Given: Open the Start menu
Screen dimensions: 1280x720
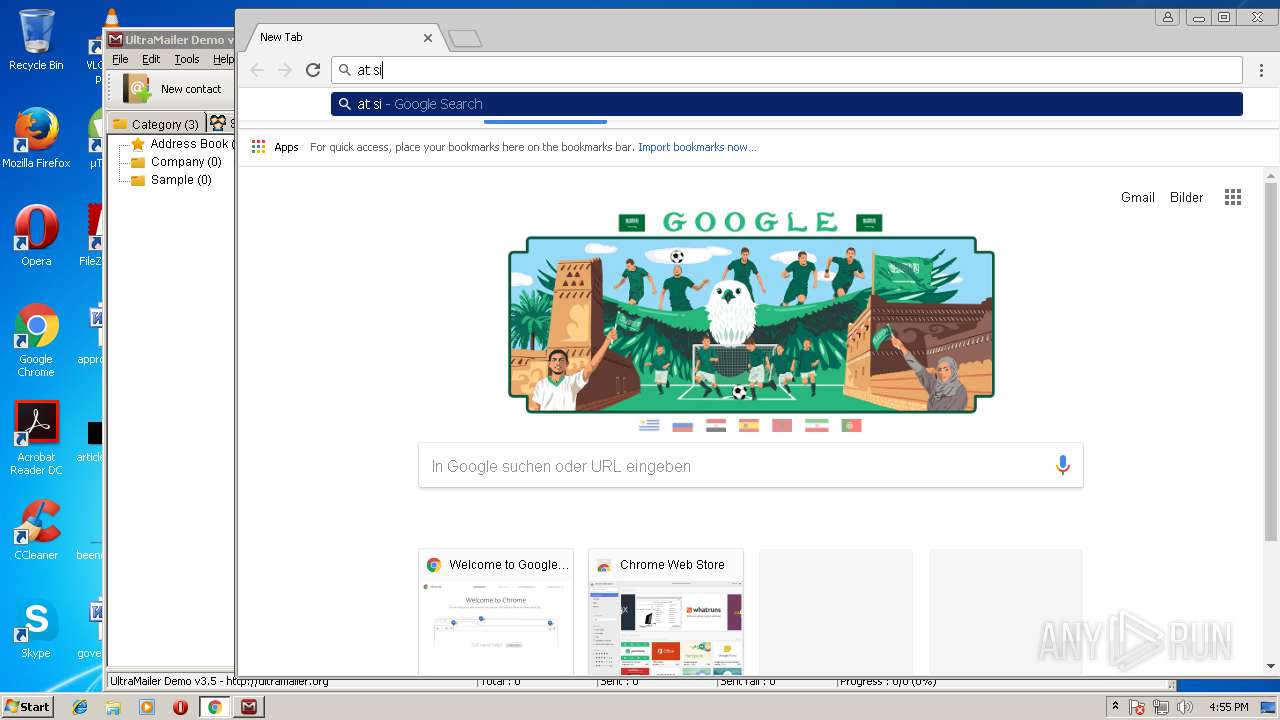Looking at the screenshot, I should 27,707.
